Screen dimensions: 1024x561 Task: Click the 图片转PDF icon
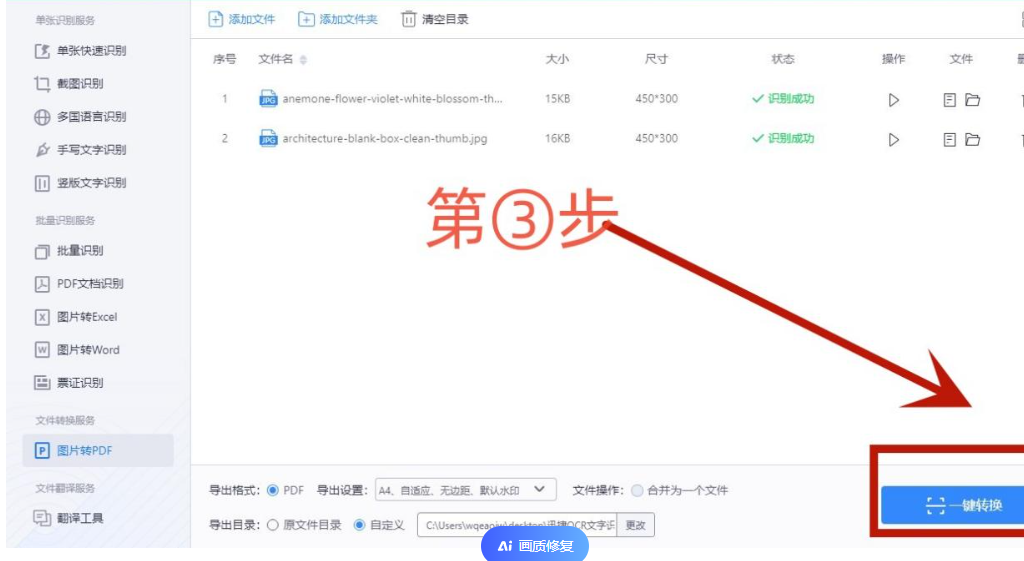point(42,451)
